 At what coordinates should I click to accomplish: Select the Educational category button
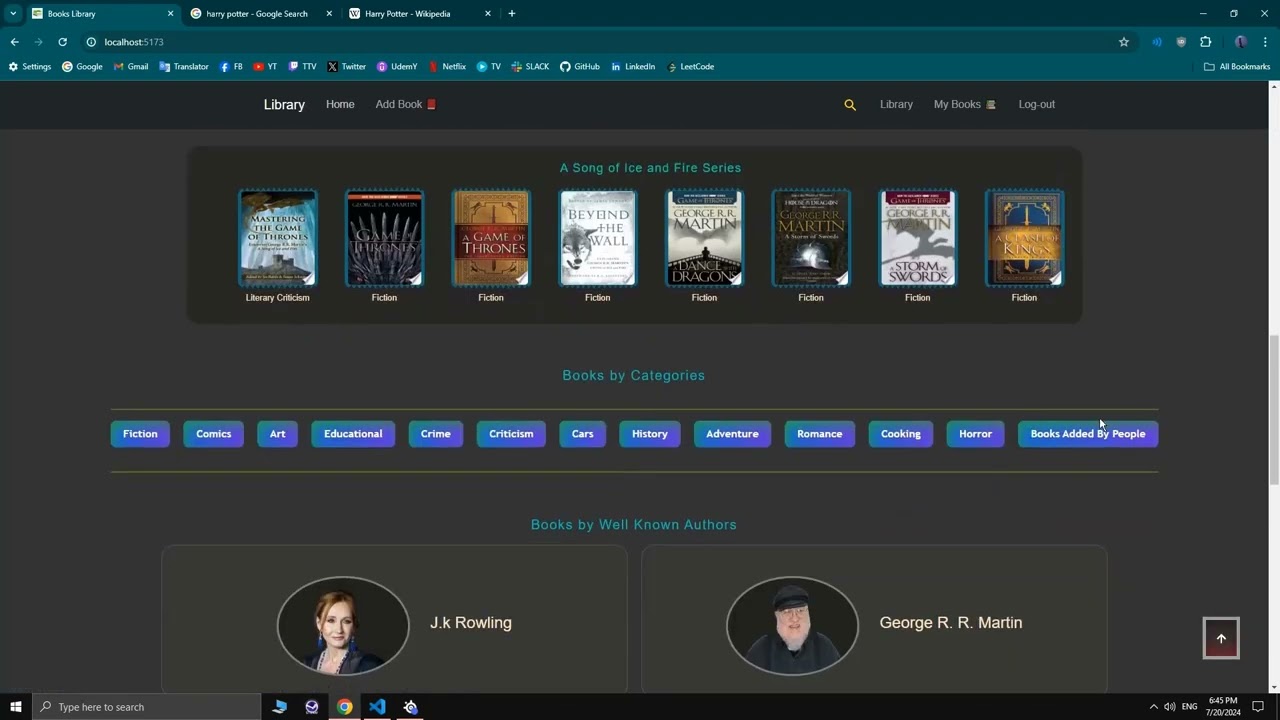tap(353, 434)
